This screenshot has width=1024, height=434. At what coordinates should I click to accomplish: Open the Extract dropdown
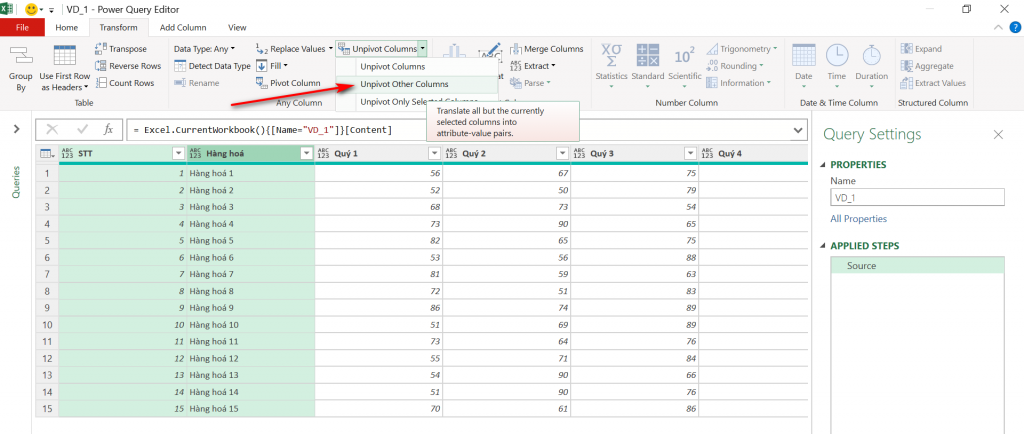(533, 66)
